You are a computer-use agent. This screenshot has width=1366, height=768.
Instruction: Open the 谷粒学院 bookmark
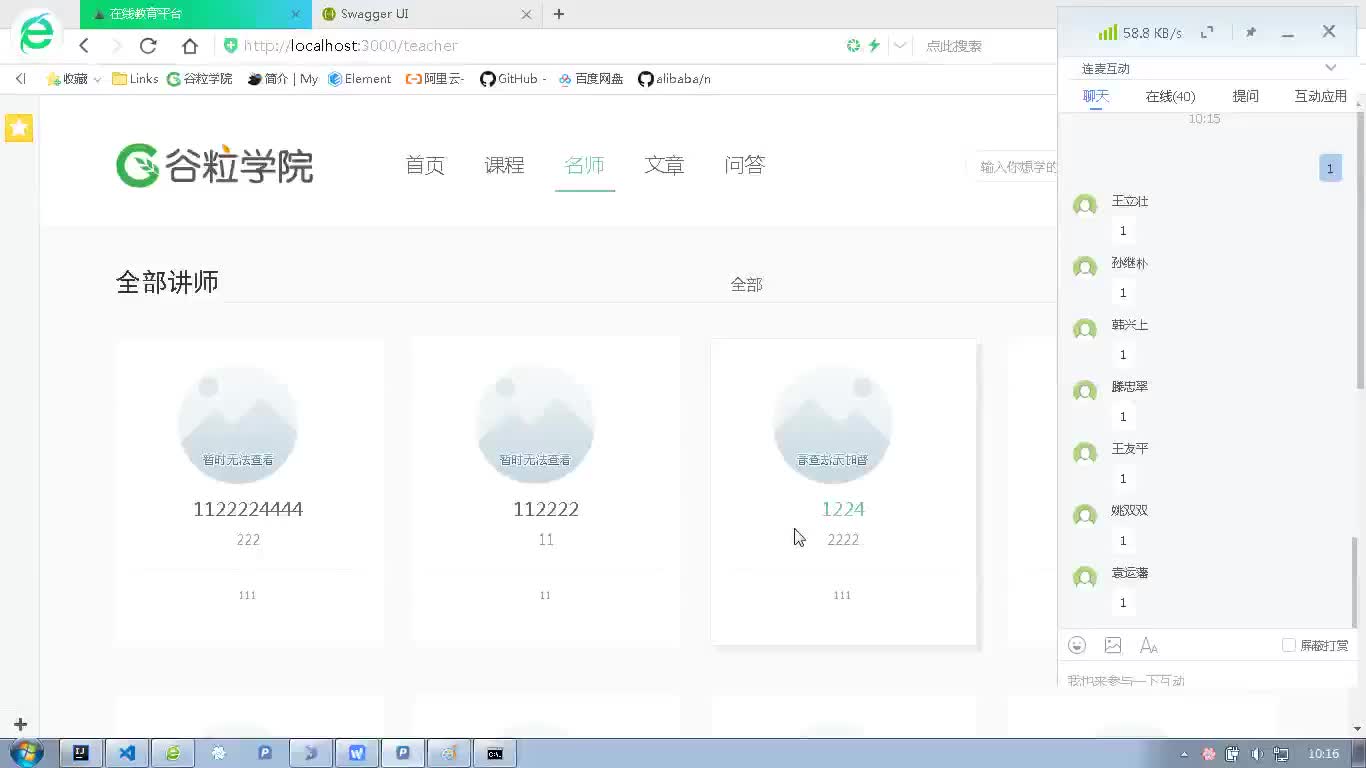[200, 79]
